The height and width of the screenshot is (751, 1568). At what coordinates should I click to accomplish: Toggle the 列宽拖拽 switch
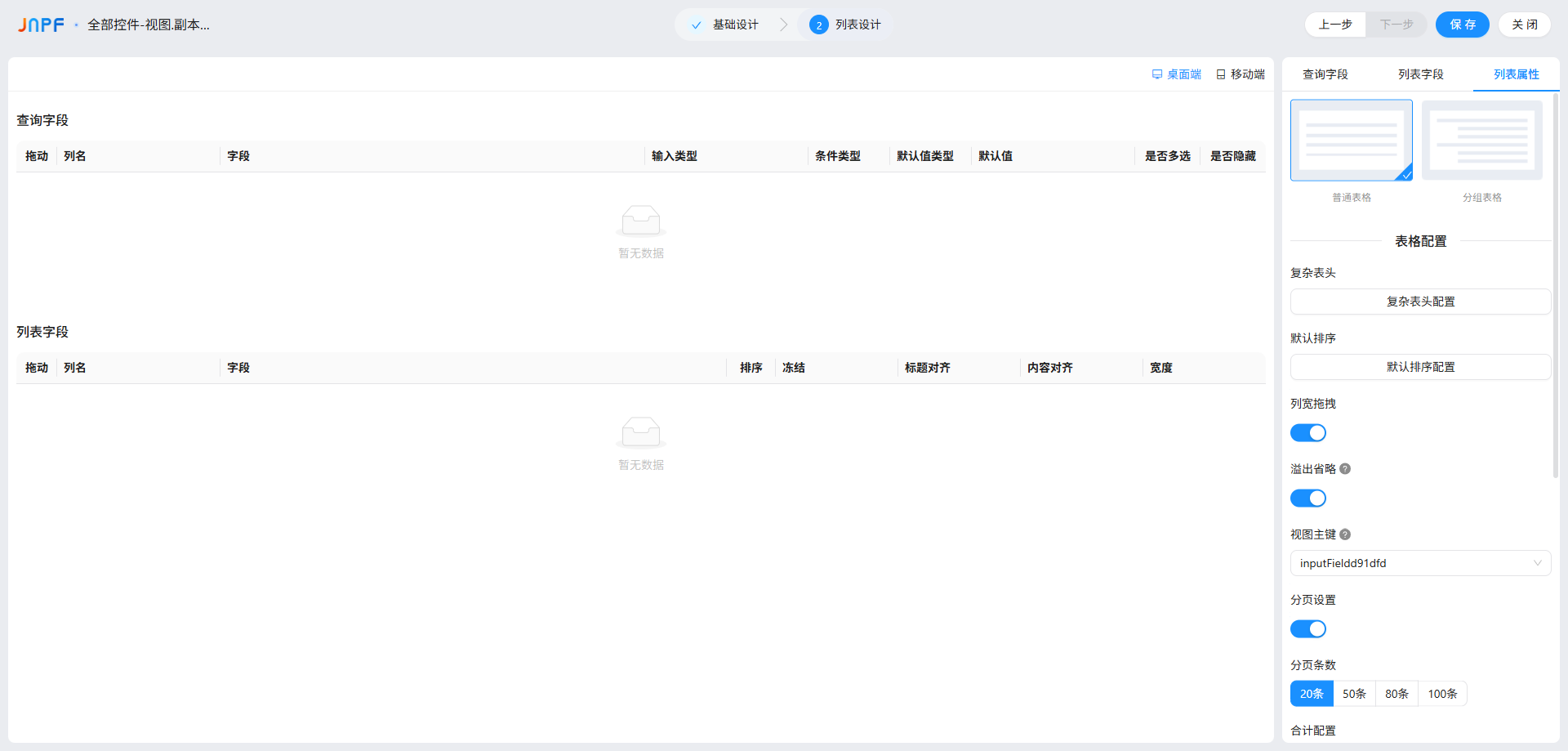[1307, 433]
